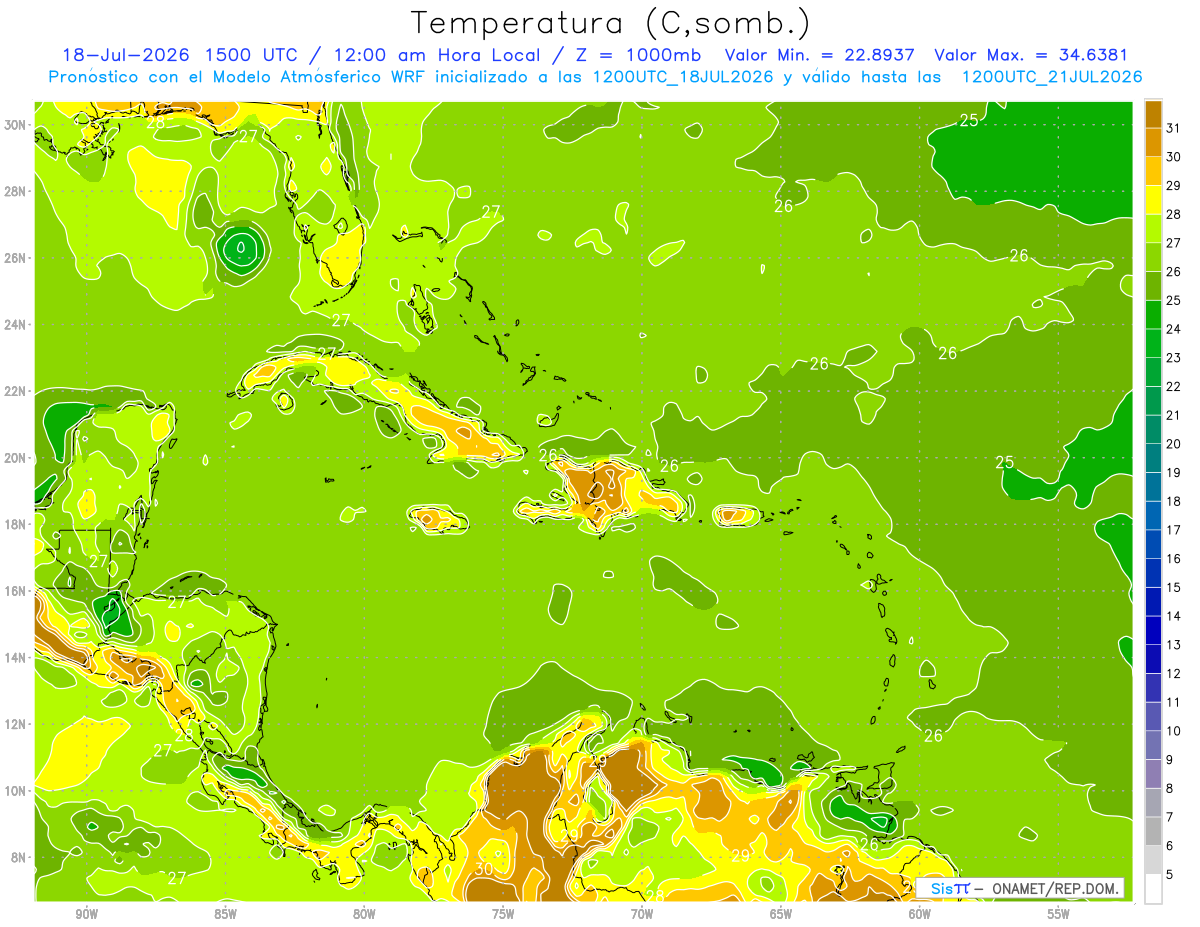The height and width of the screenshot is (927, 1200).
Task: Click the '55W' longitude label
Action: click(1059, 915)
